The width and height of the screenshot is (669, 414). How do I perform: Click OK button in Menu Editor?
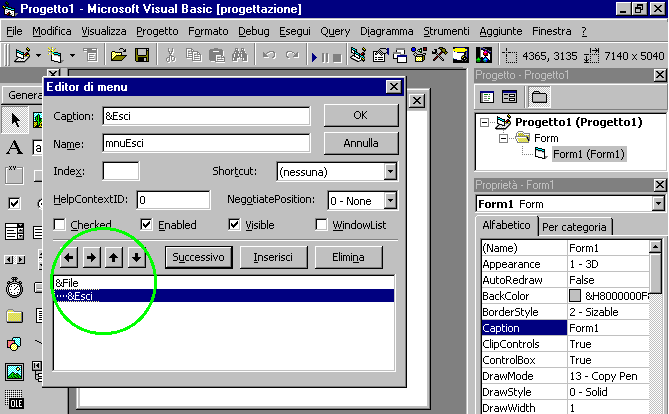coord(361,115)
